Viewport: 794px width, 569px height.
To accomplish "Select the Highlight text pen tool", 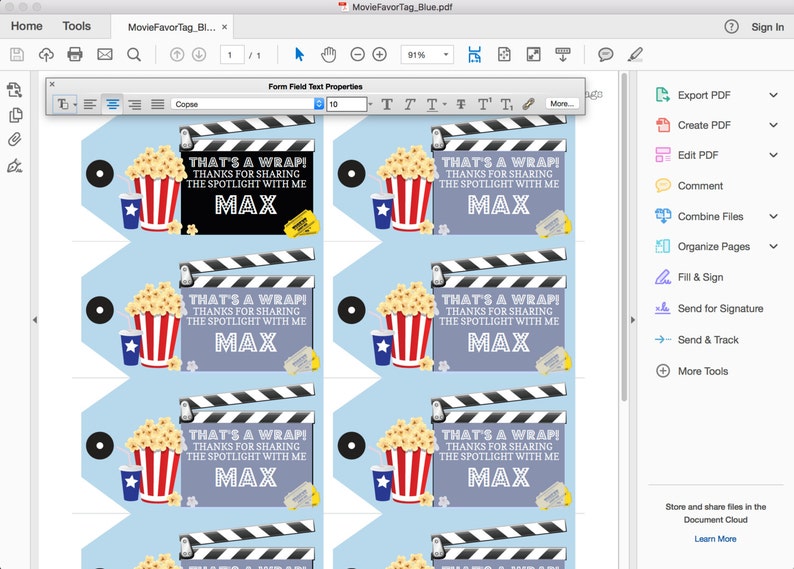I will click(x=635, y=54).
